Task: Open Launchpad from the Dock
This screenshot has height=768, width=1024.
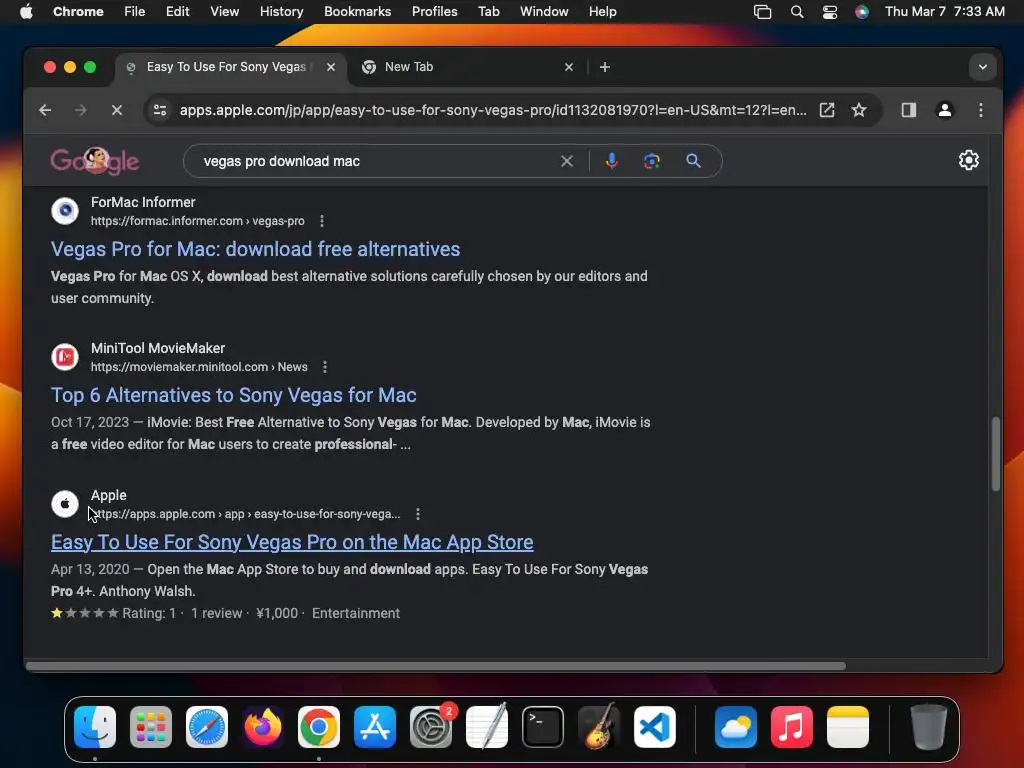Action: coord(151,727)
